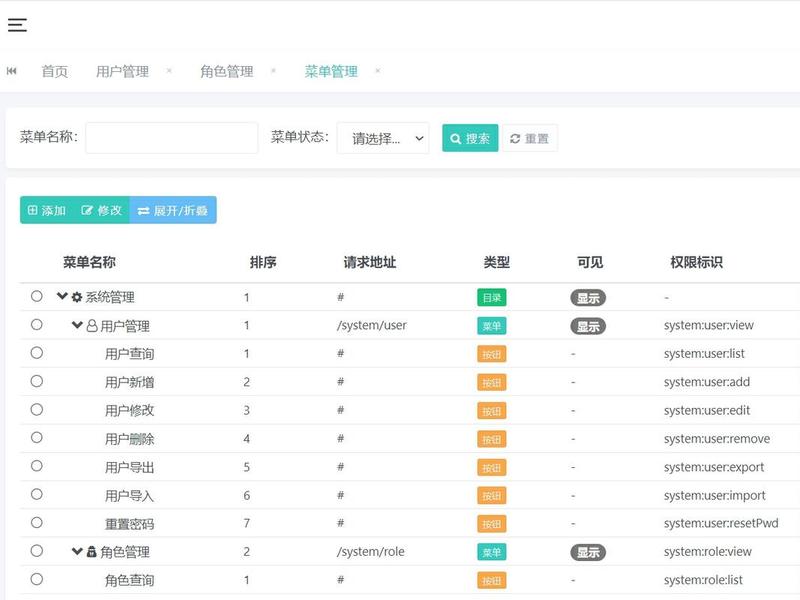Click the system:user:import permission text
The height and width of the screenshot is (600, 800).
pyautogui.click(x=715, y=495)
